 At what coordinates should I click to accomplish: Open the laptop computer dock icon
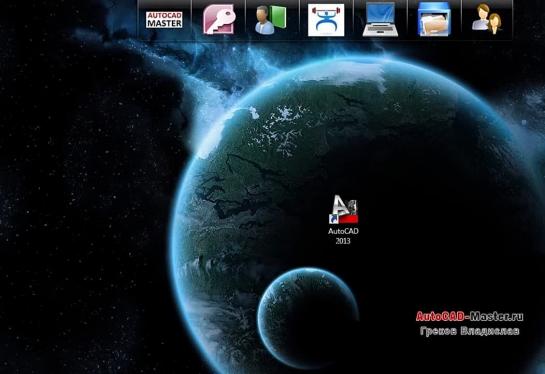pyautogui.click(x=380, y=20)
